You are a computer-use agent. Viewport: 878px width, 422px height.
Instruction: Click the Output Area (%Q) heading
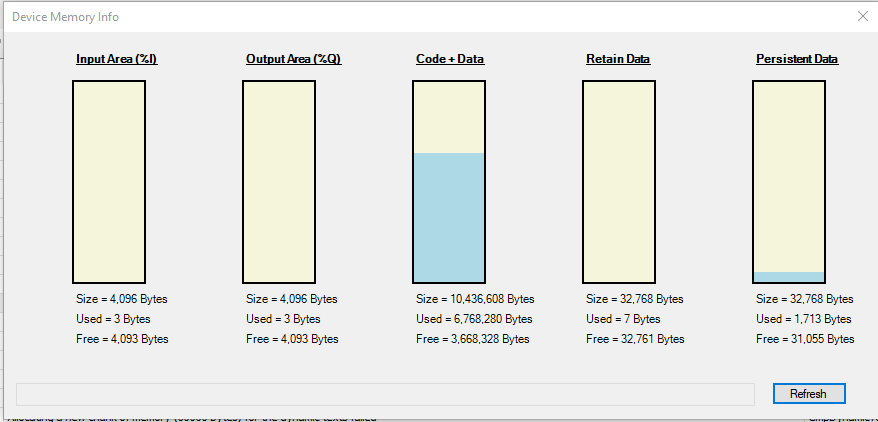(x=293, y=59)
